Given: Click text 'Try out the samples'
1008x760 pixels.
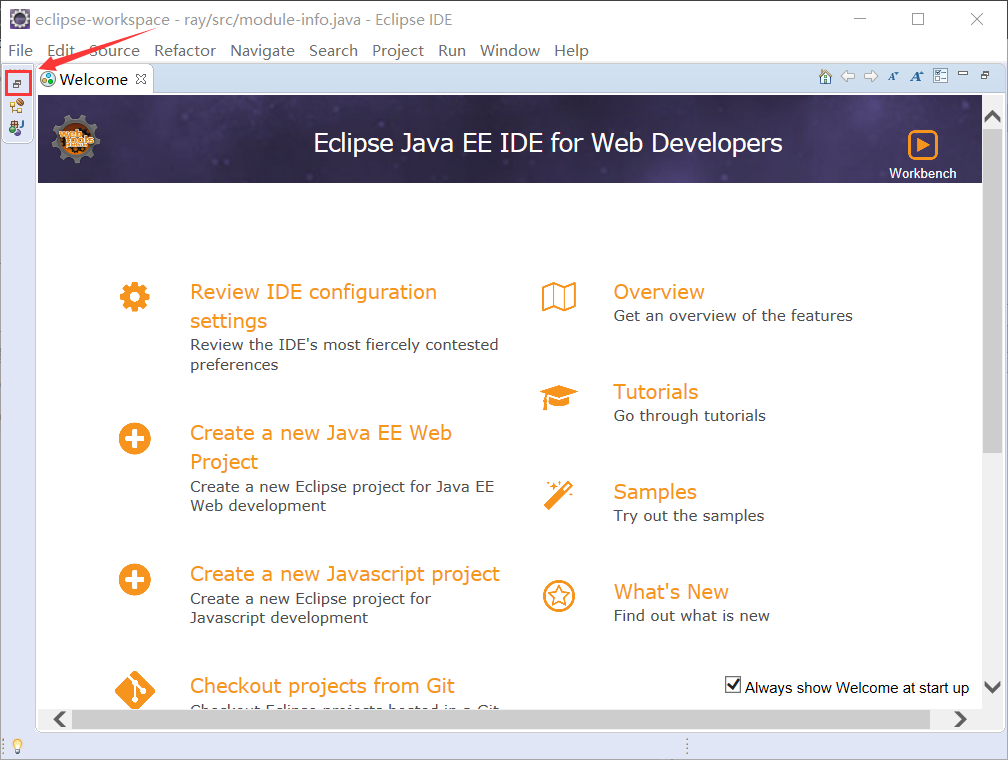Looking at the screenshot, I should pyautogui.click(x=688, y=516).
